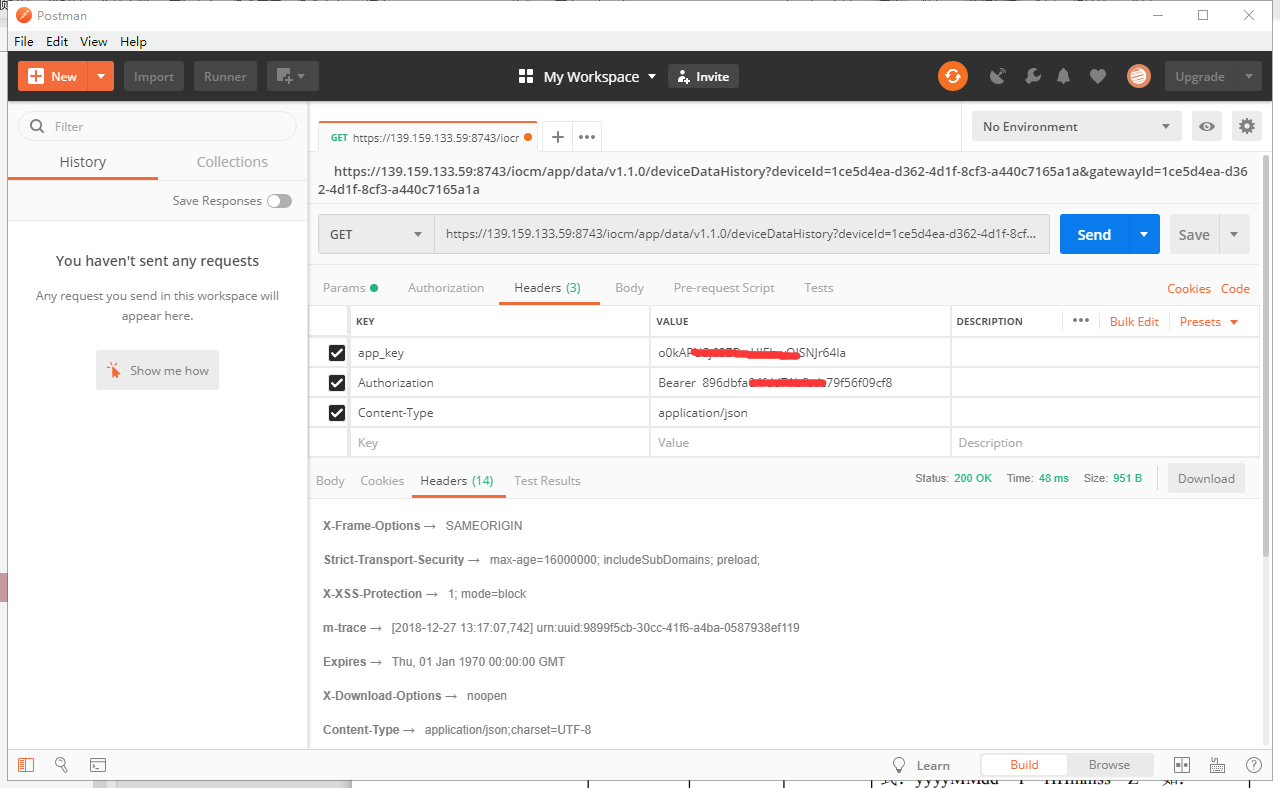This screenshot has height=788, width=1280.
Task: Click the Send button
Action: 1094,234
